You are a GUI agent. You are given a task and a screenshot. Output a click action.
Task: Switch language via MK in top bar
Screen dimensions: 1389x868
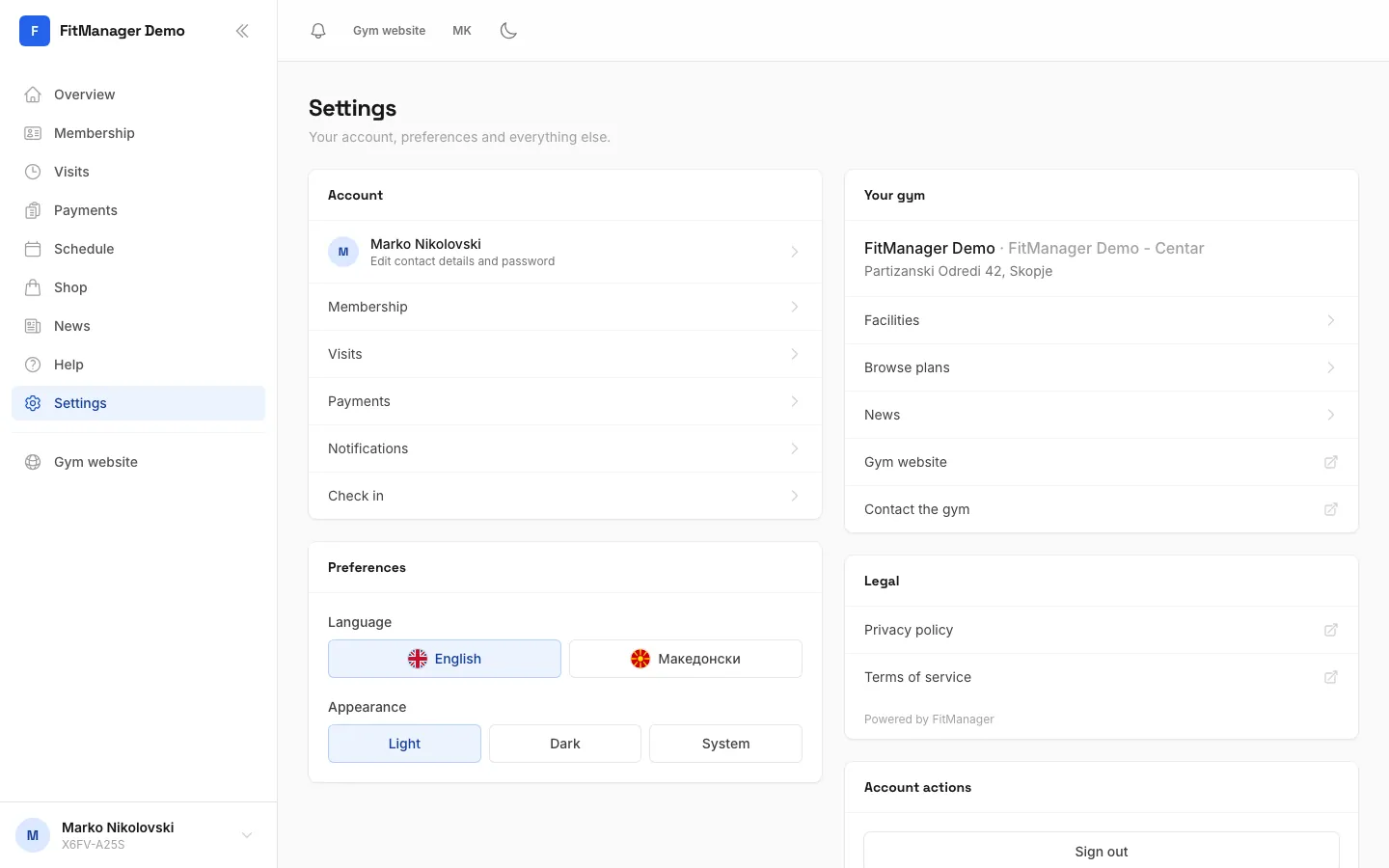(462, 31)
